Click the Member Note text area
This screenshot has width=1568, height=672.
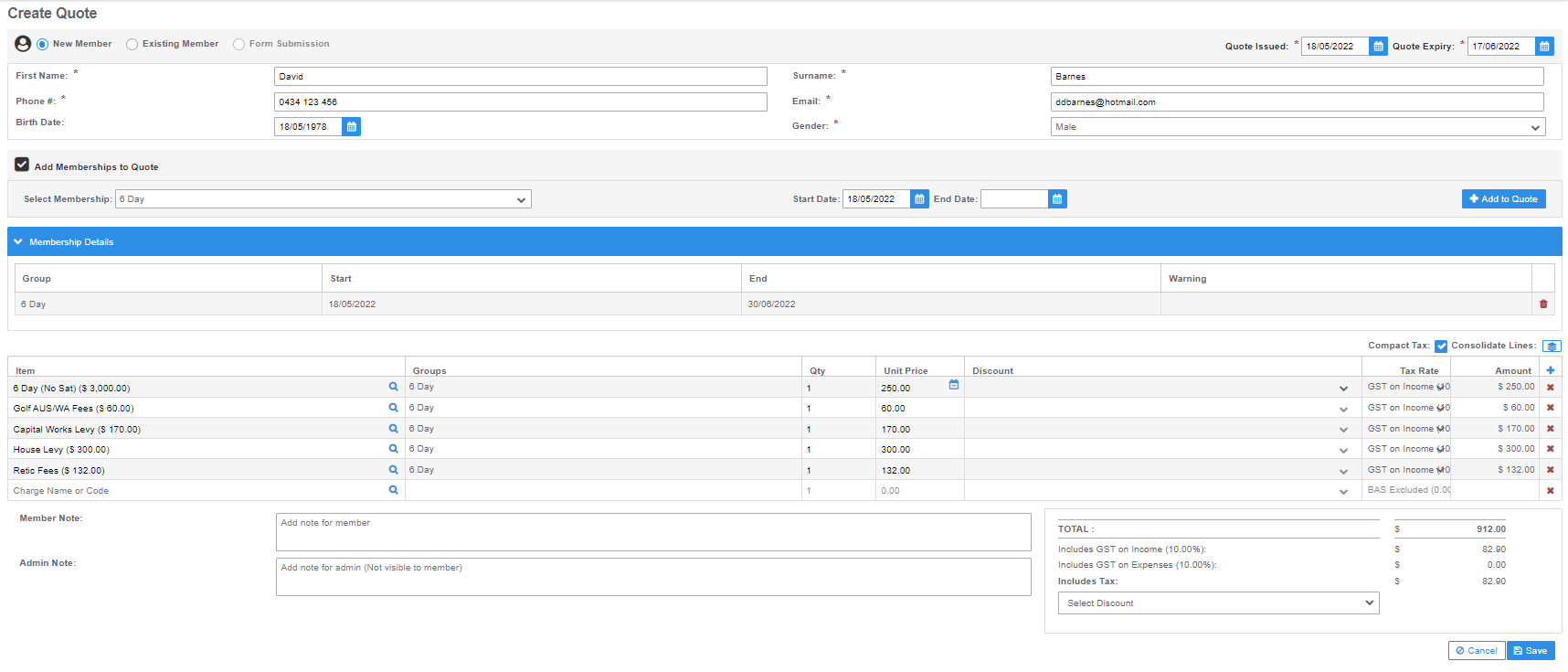[x=653, y=532]
